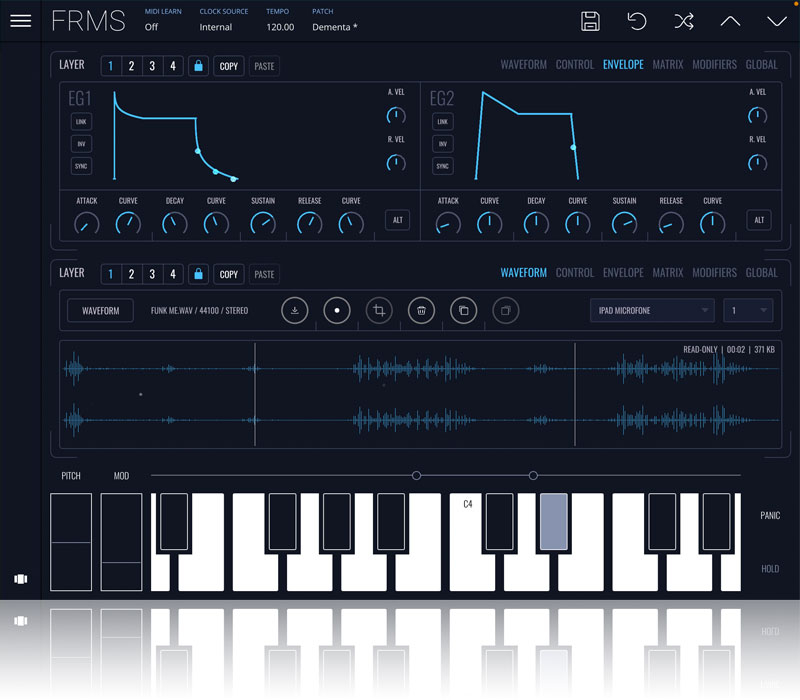Delete the sample with the trash icon
The height and width of the screenshot is (700, 800).
[422, 311]
